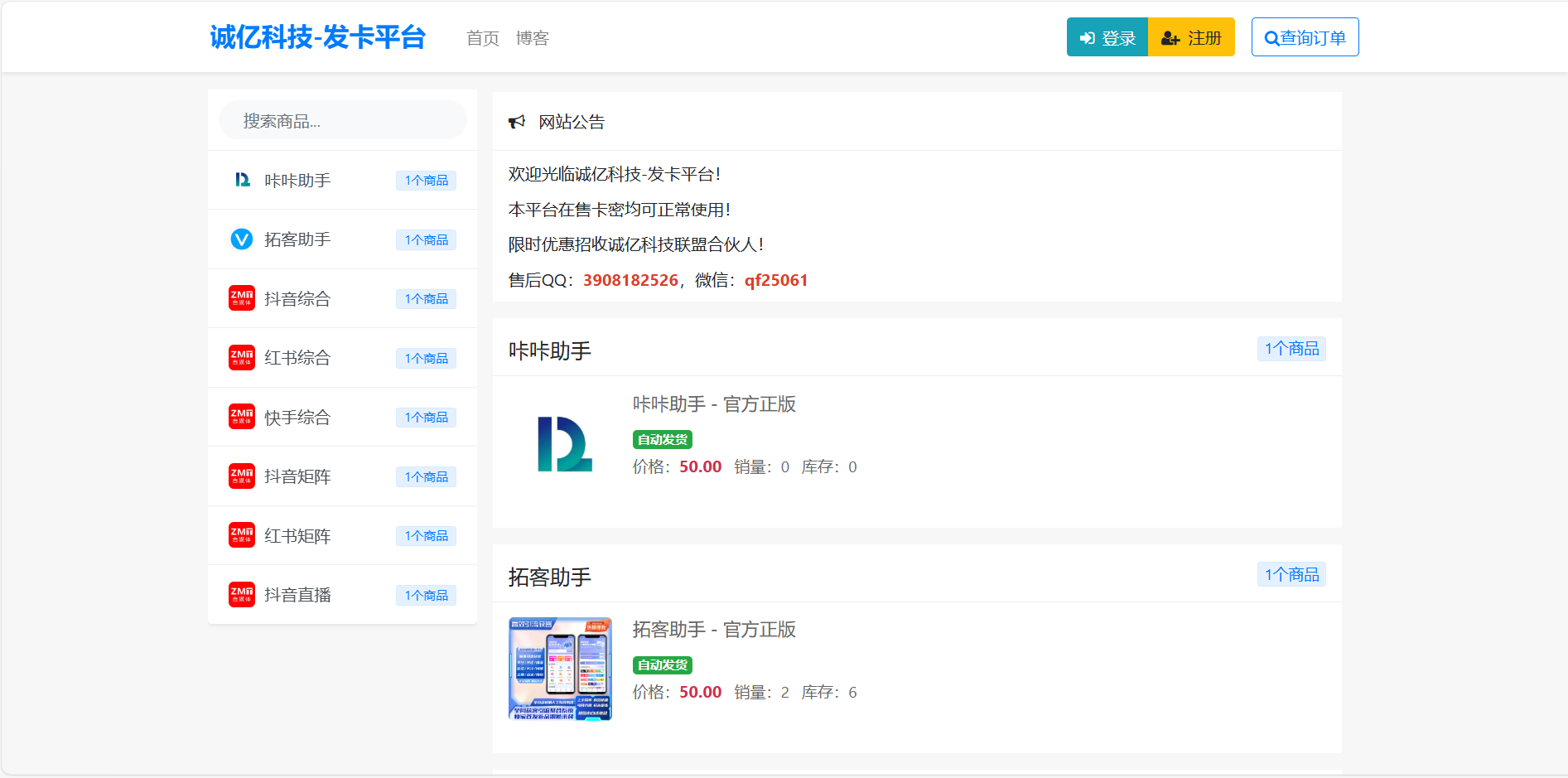Click the ZM icon beside 快手综合
This screenshot has width=1568, height=778.
pos(242,417)
